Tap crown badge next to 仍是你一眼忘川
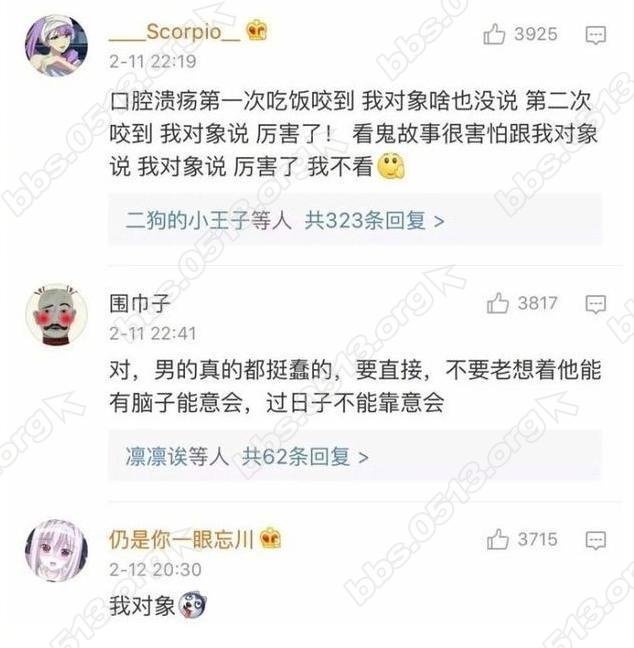This screenshot has width=634, height=648. pos(270,538)
